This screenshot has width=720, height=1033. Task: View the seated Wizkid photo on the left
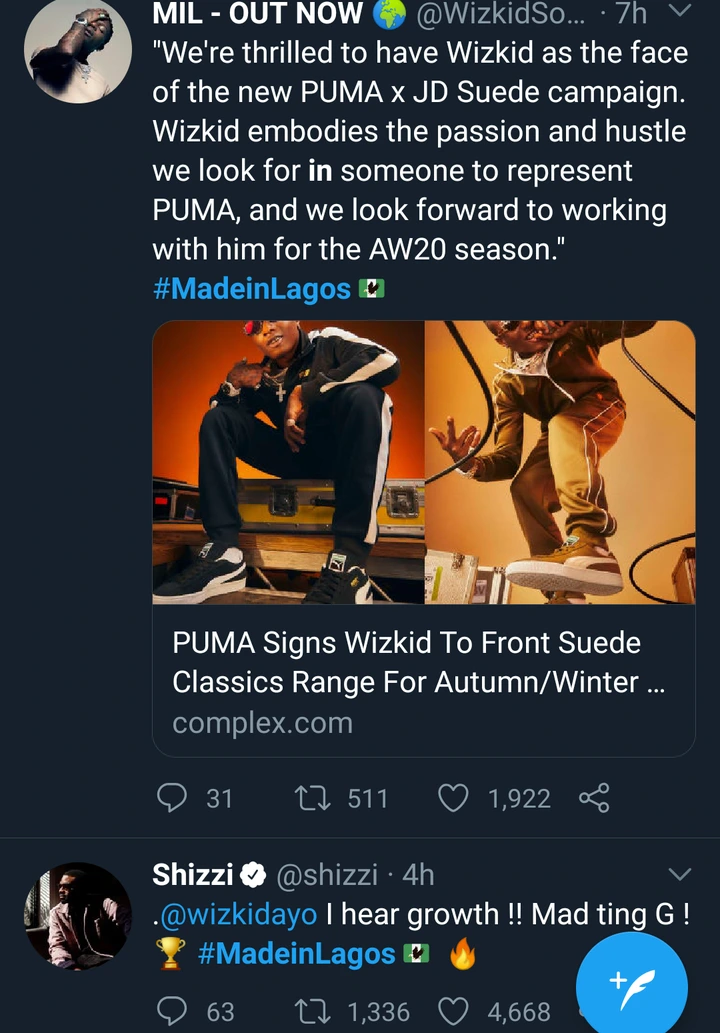click(x=289, y=462)
